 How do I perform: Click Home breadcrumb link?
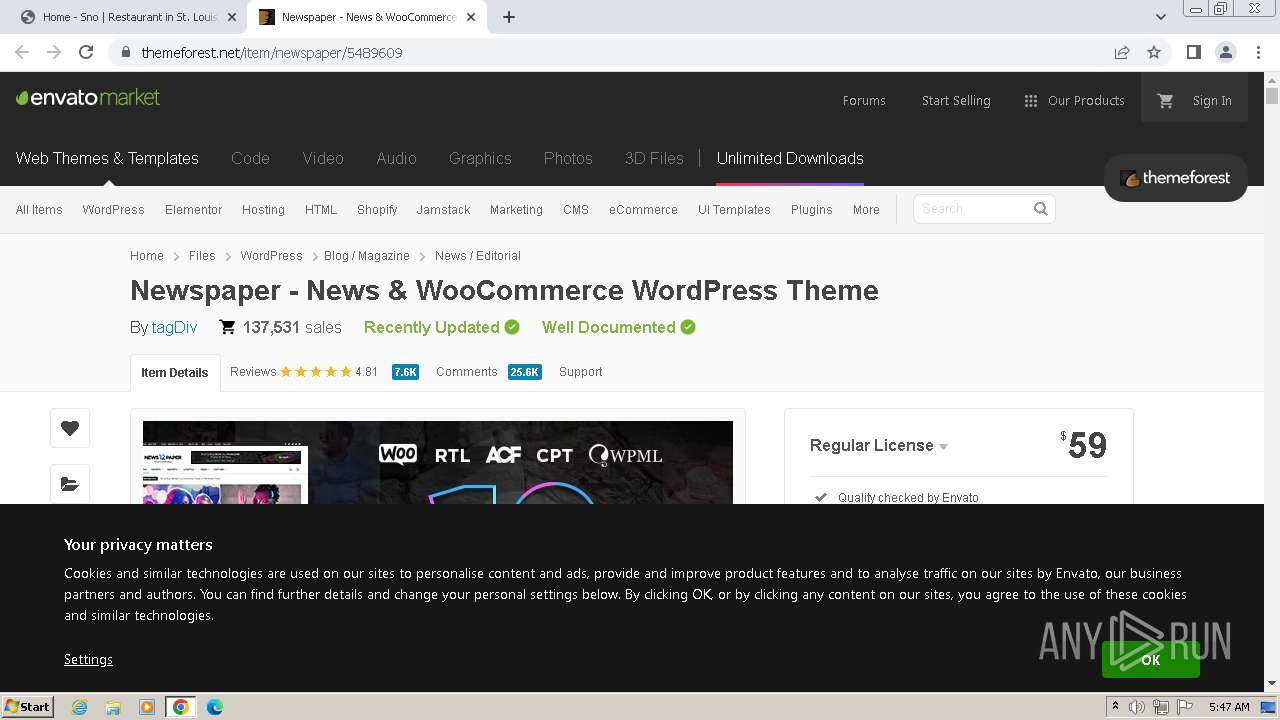pyautogui.click(x=147, y=256)
